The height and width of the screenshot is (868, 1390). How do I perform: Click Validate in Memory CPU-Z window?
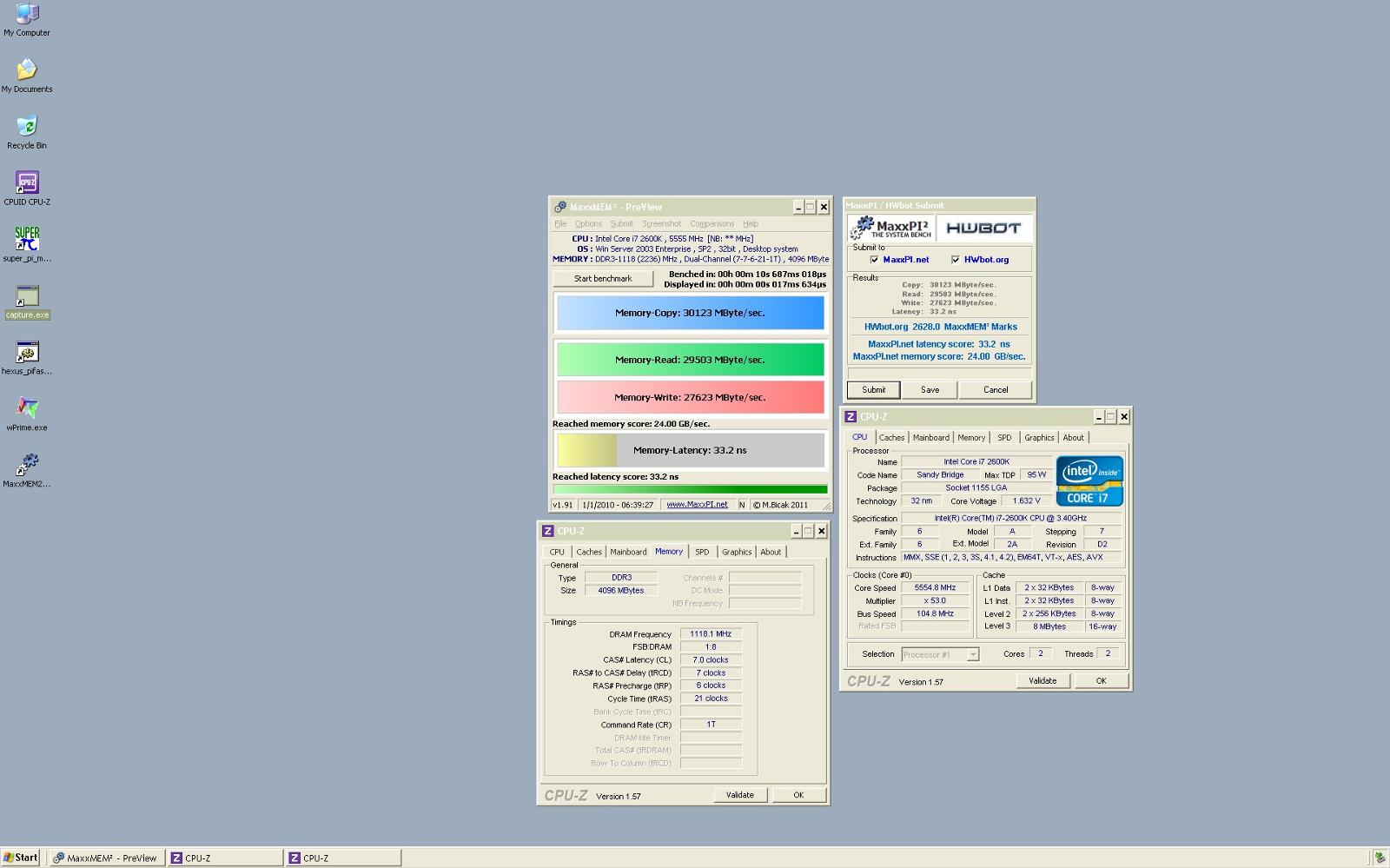[x=740, y=795]
